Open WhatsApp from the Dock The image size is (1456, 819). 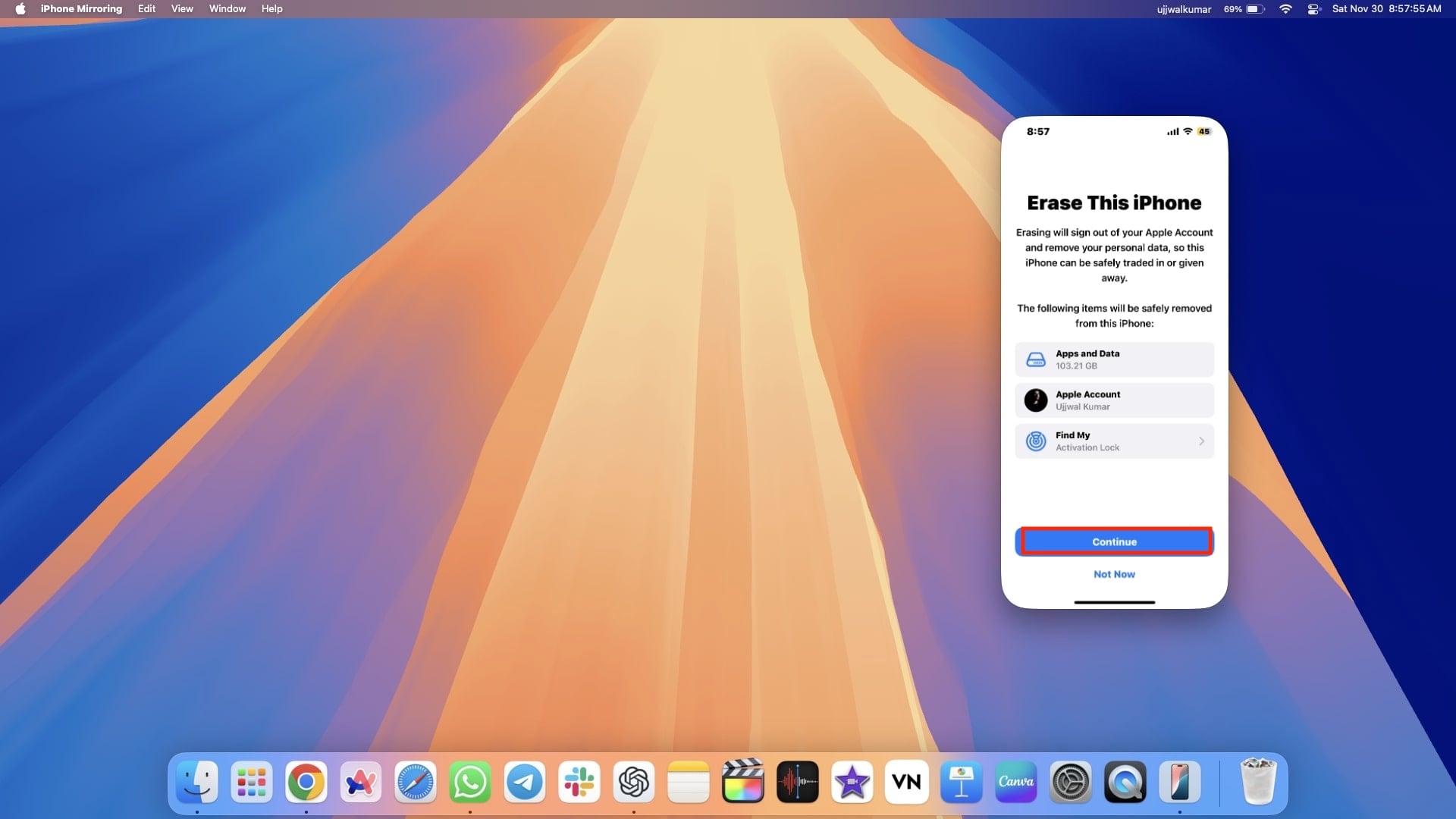[470, 782]
